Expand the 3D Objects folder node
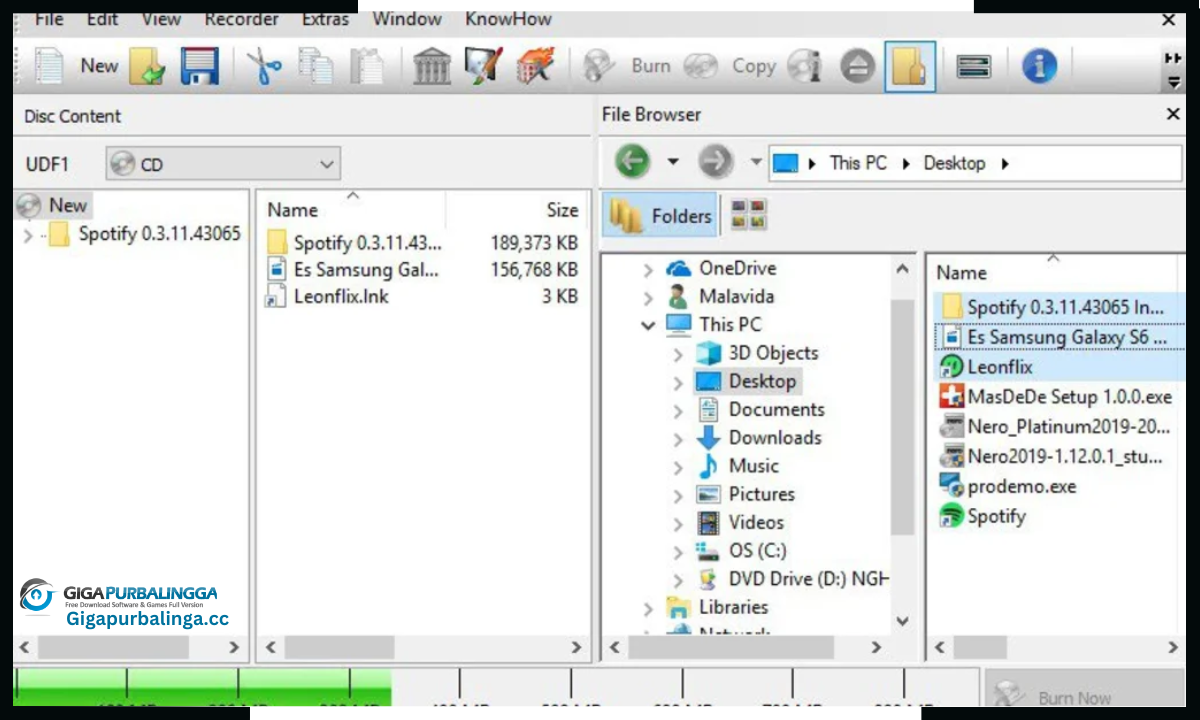Screen dimensions: 1200x720 tap(678, 354)
